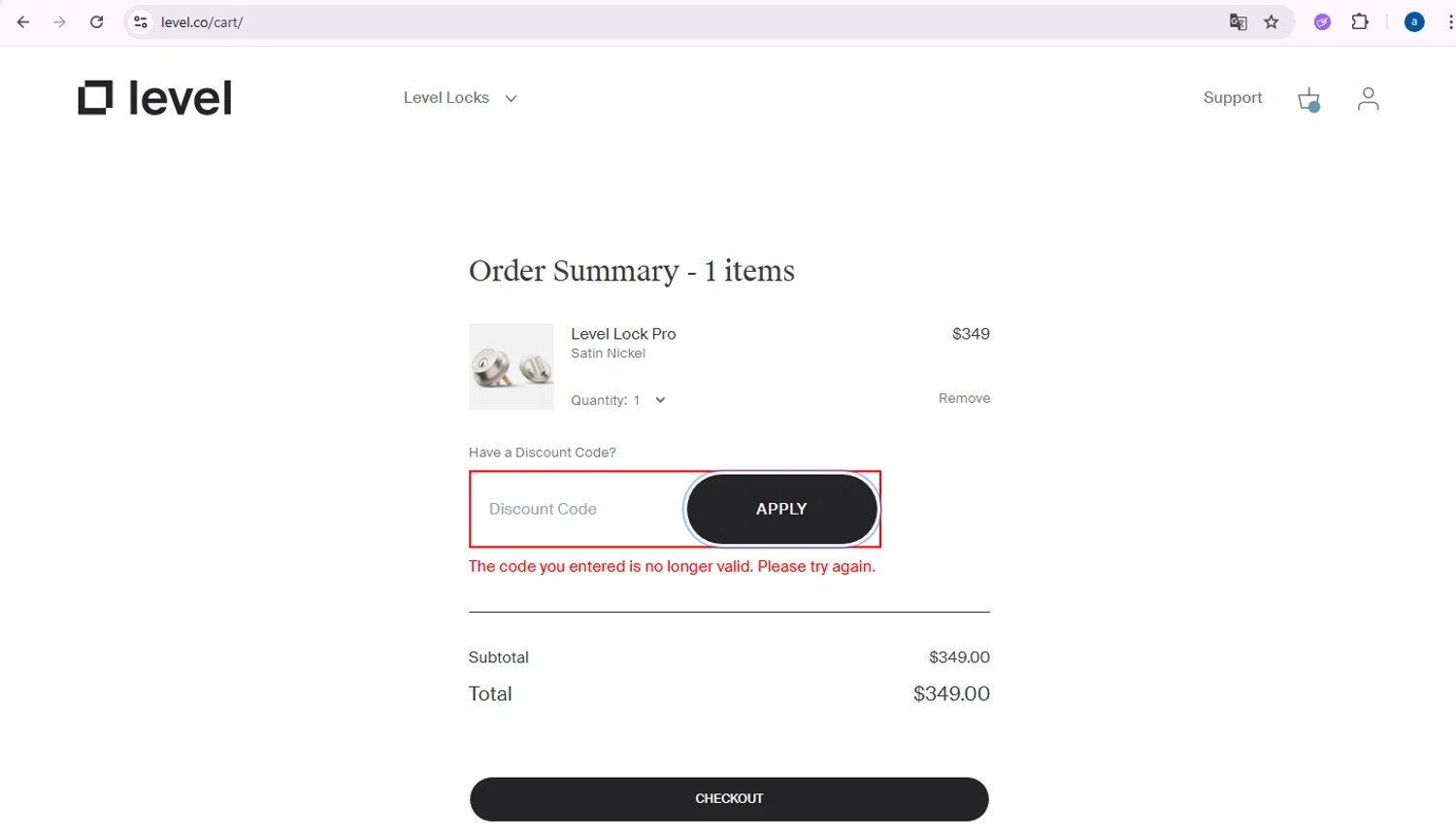Image resolution: width=1456 pixels, height=837 pixels.
Task: Focus the Discount Code field
Action: click(578, 509)
